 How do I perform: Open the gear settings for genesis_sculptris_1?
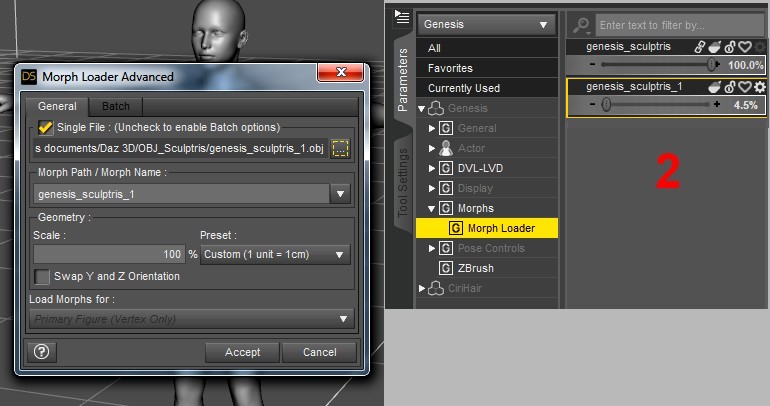[760, 87]
